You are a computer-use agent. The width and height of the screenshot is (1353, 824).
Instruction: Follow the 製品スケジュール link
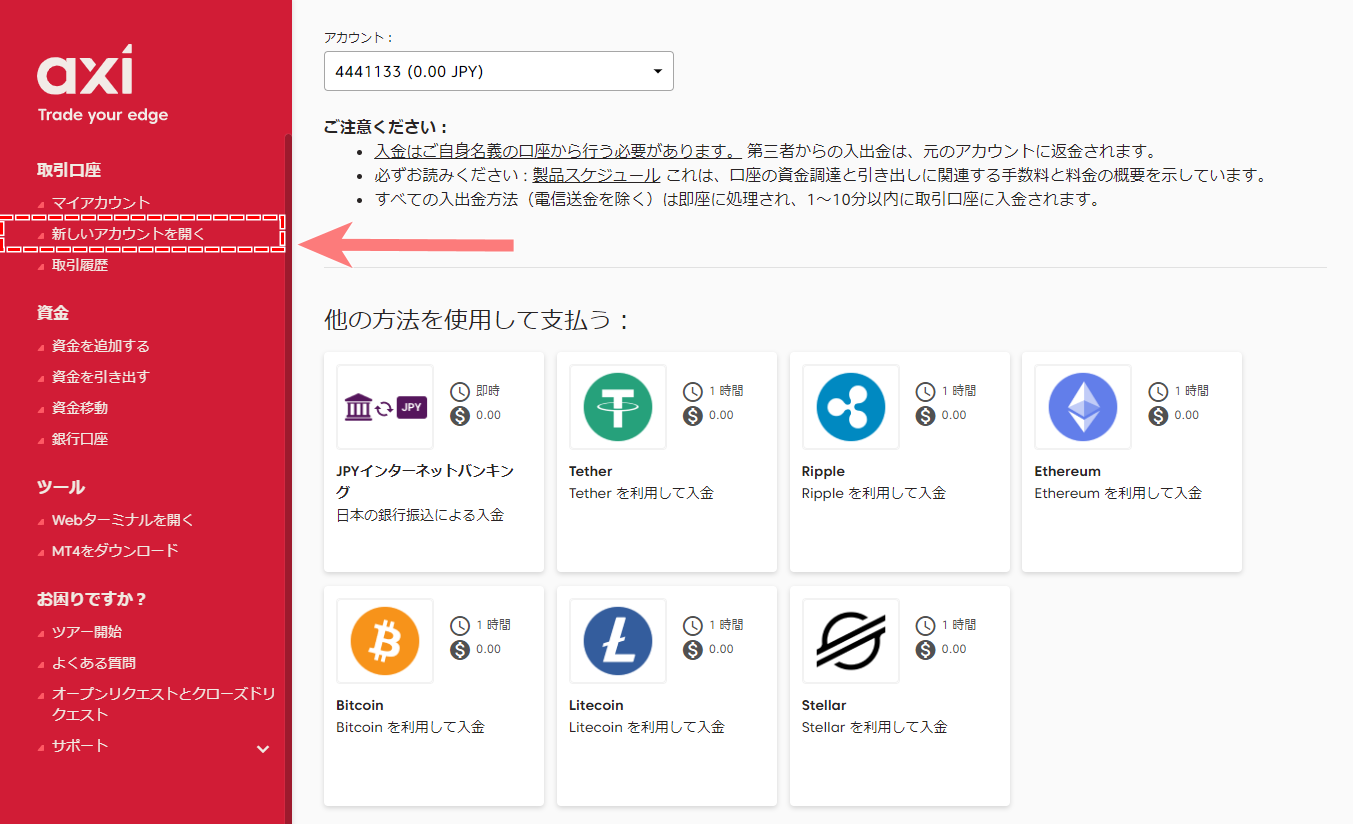click(596, 176)
